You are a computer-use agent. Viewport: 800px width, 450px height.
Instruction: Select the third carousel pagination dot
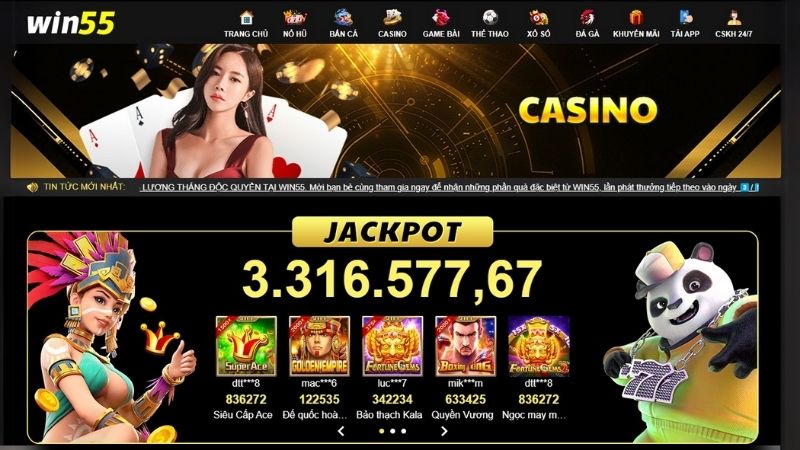click(404, 431)
